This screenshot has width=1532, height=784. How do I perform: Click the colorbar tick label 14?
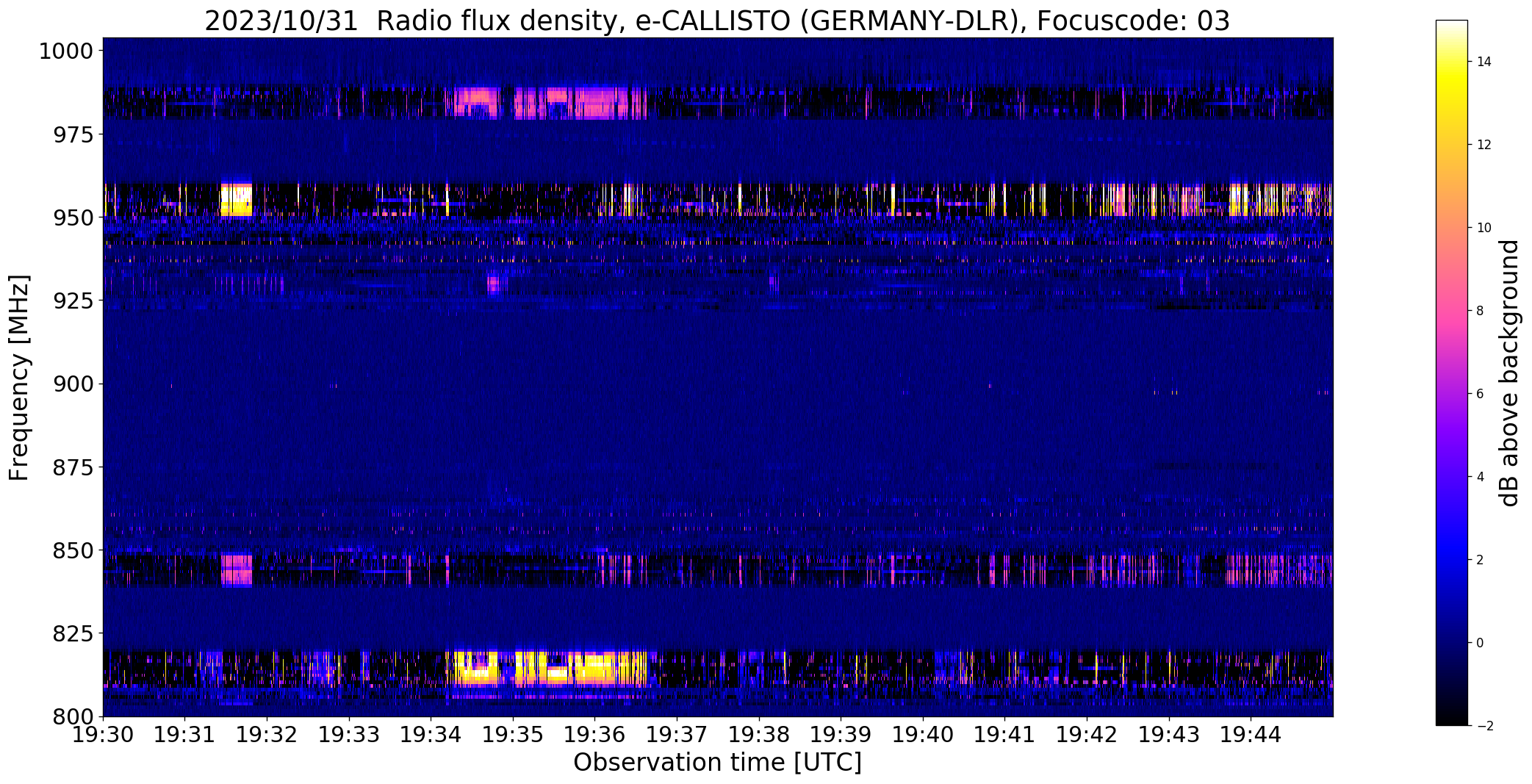click(x=1484, y=62)
